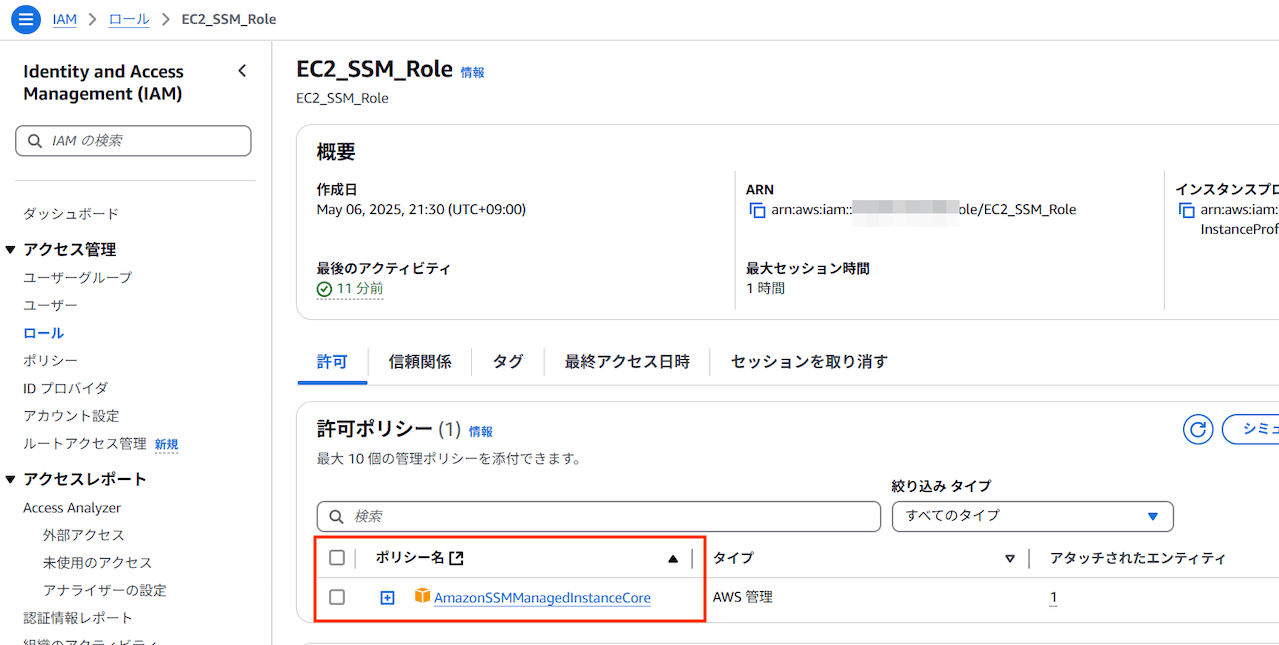Click the EC2_SSM_Role breadcrumb text
The image size is (1279, 645).
[229, 19]
